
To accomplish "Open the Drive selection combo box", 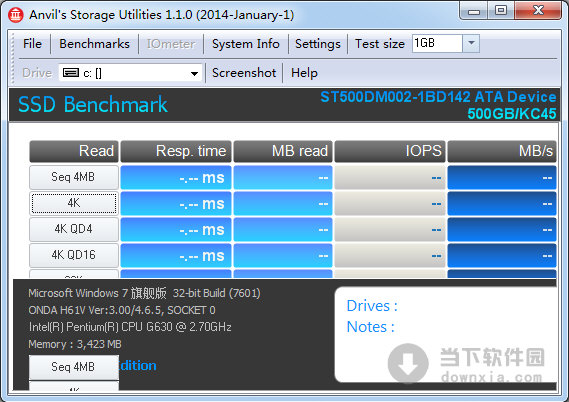I will click(x=130, y=73).
